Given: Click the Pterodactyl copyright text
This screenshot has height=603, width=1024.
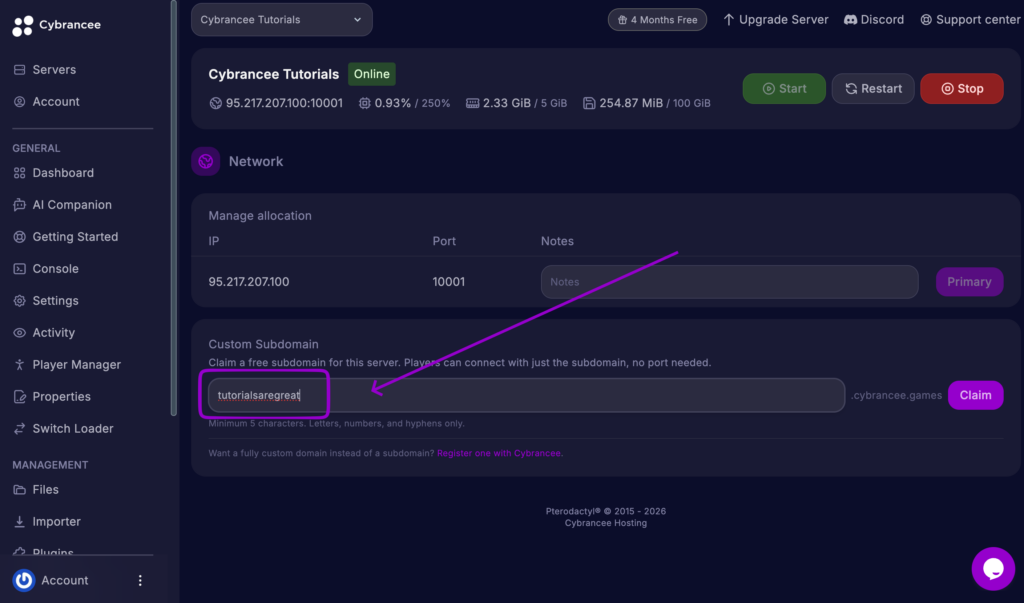Looking at the screenshot, I should [606, 511].
